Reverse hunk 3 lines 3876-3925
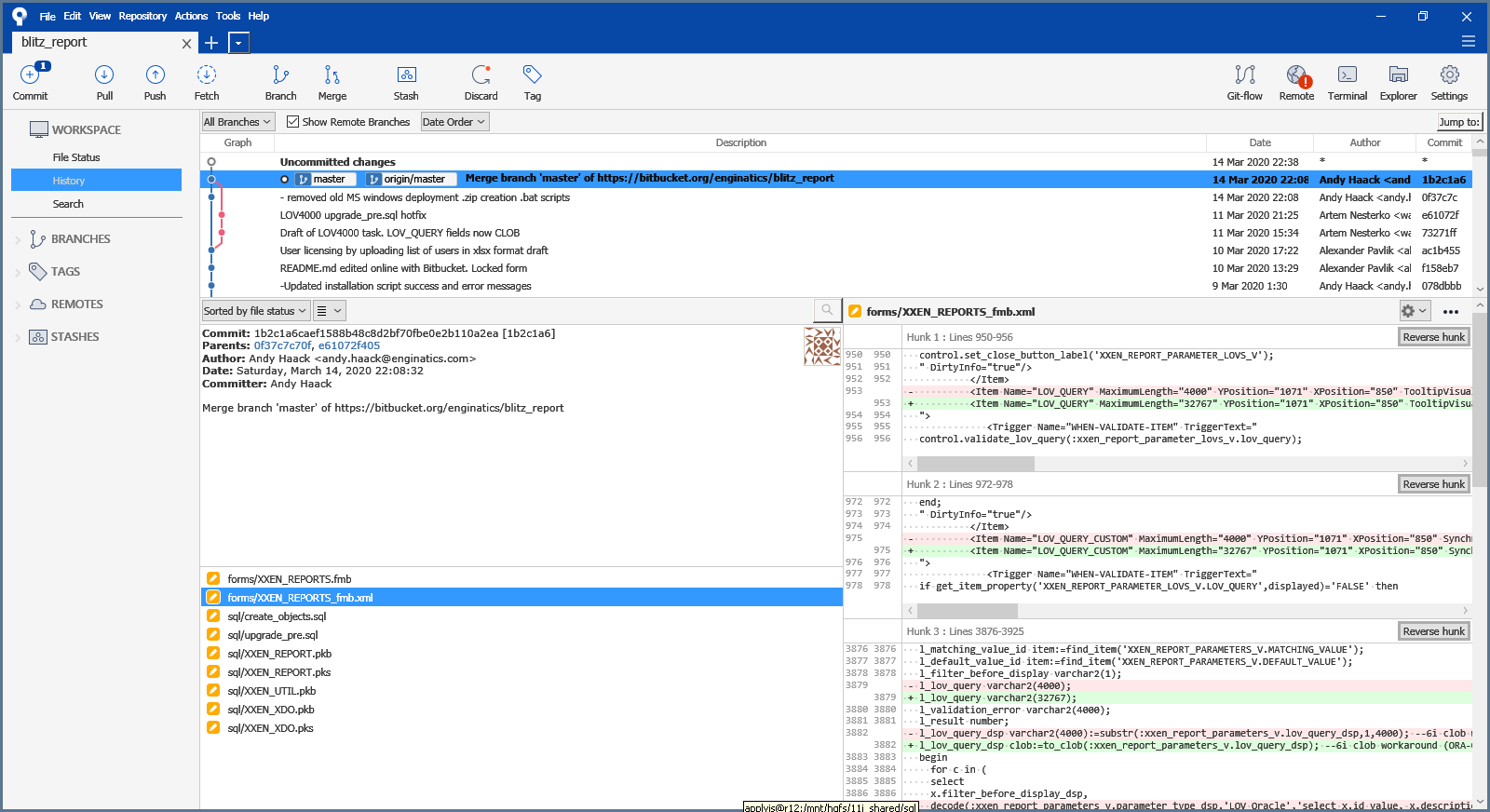Viewport: 1490px width, 812px height. point(1433,631)
